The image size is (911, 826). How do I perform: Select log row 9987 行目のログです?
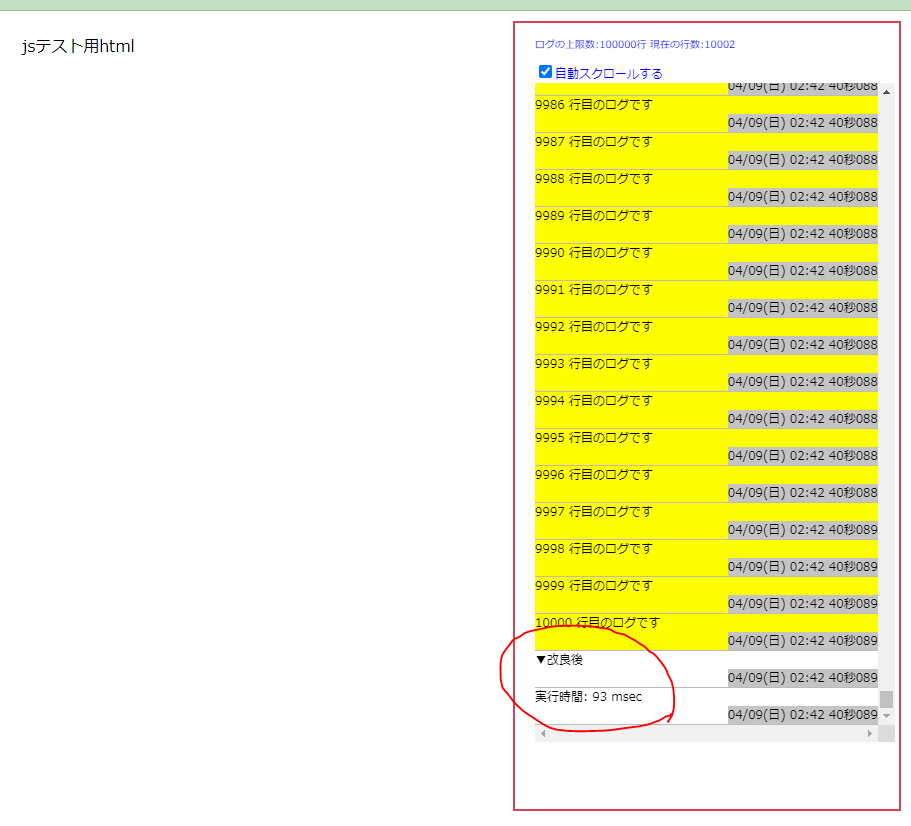point(706,152)
